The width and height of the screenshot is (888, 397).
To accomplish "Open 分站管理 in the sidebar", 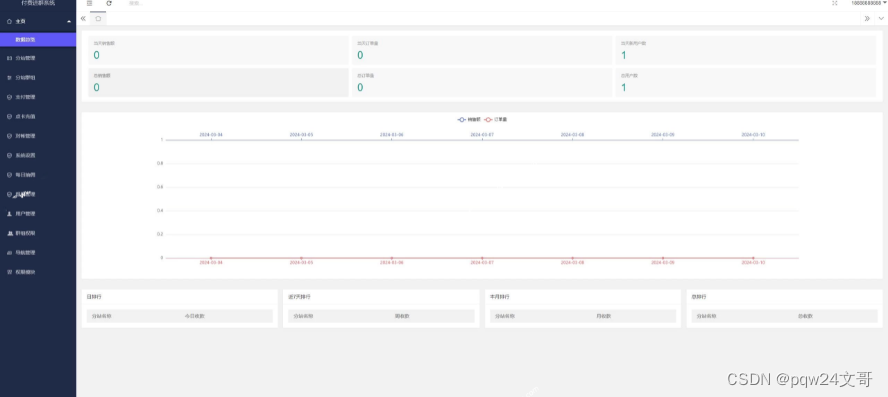I will (38, 58).
